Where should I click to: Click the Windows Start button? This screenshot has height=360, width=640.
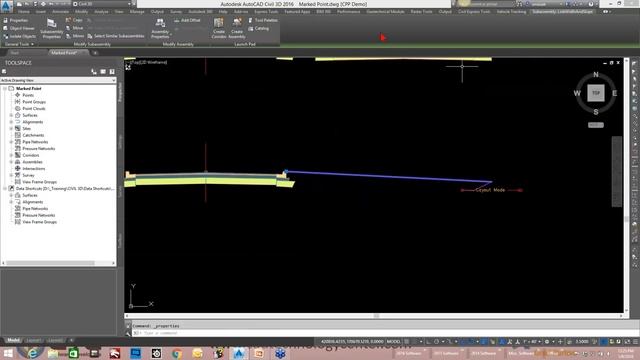pos(8,353)
